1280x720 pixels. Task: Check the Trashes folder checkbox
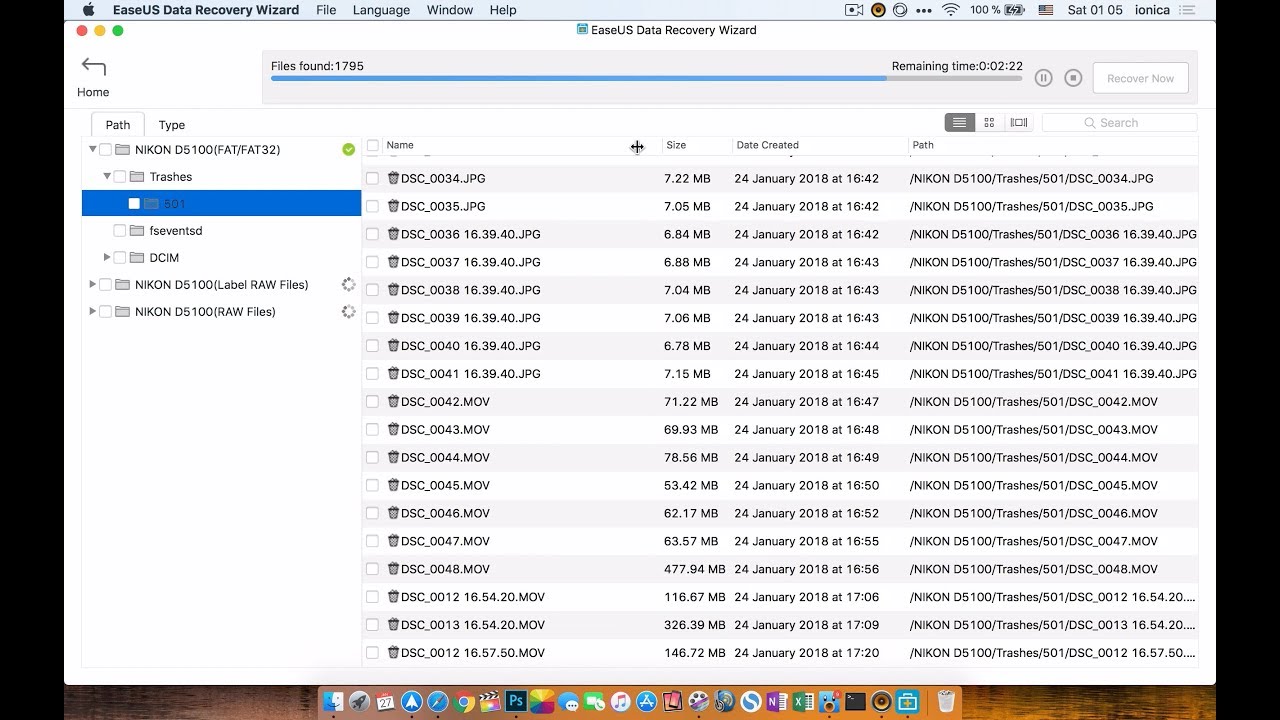click(x=120, y=177)
